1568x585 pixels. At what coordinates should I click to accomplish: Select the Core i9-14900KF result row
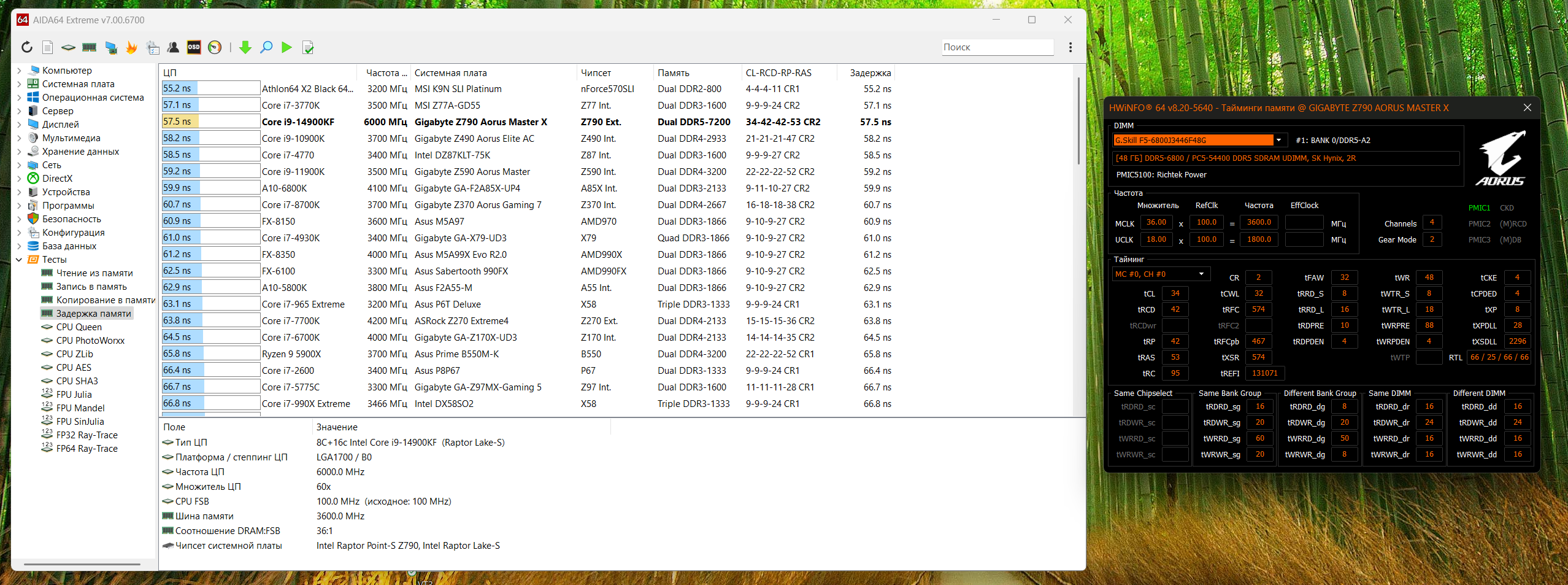528,122
